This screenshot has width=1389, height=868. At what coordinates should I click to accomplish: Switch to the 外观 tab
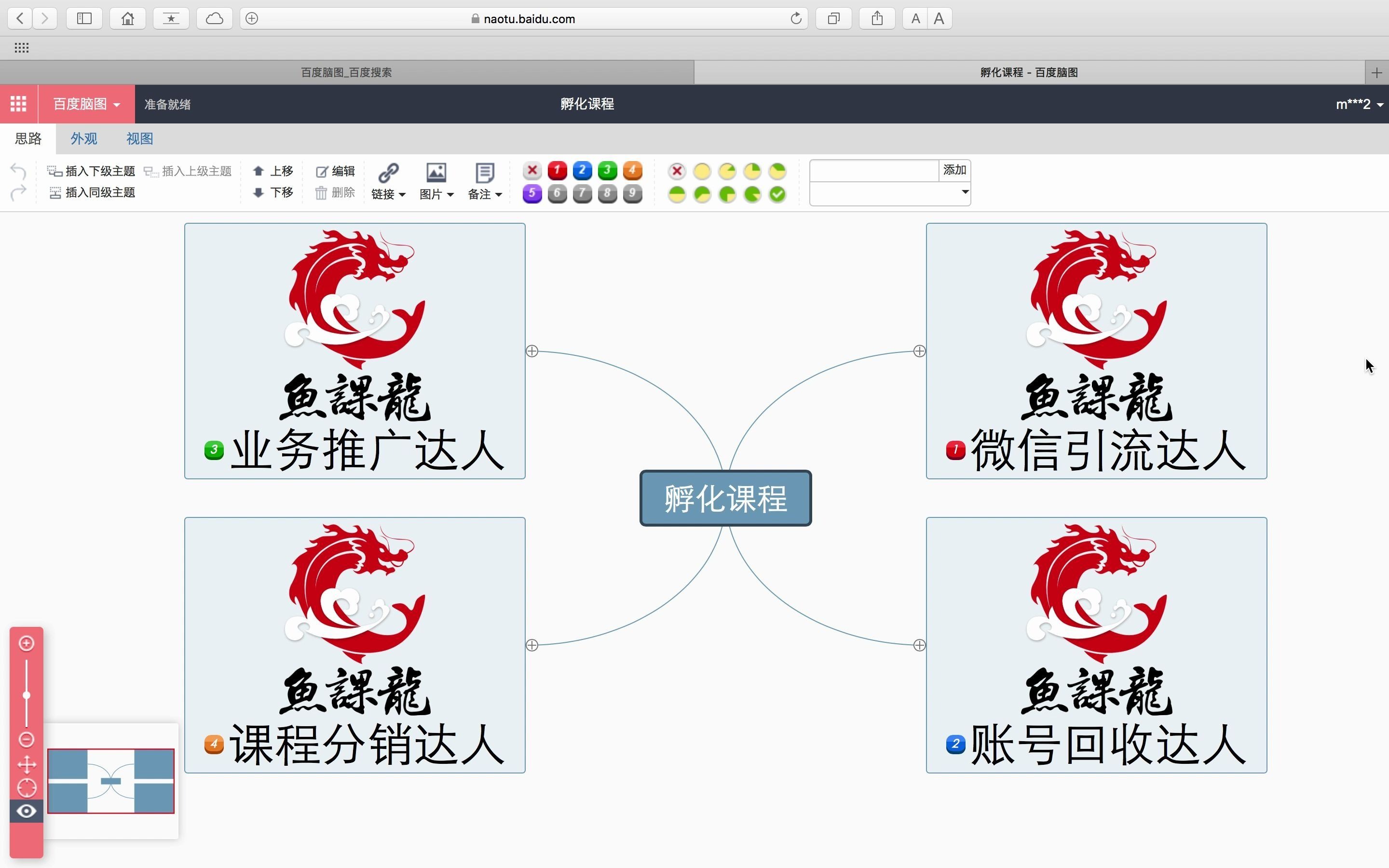click(84, 138)
